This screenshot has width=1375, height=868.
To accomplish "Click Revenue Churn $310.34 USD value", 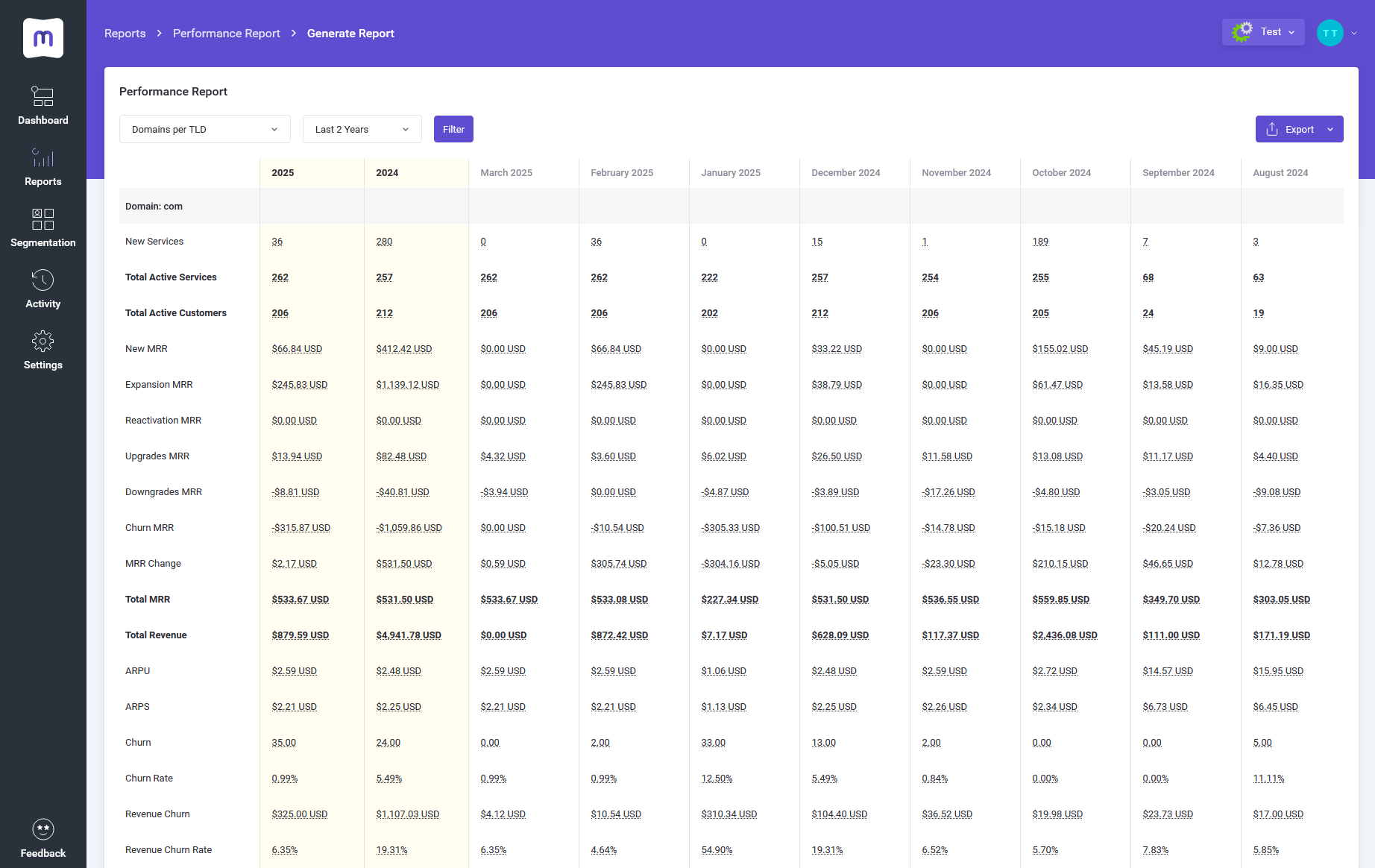I will (x=729, y=814).
